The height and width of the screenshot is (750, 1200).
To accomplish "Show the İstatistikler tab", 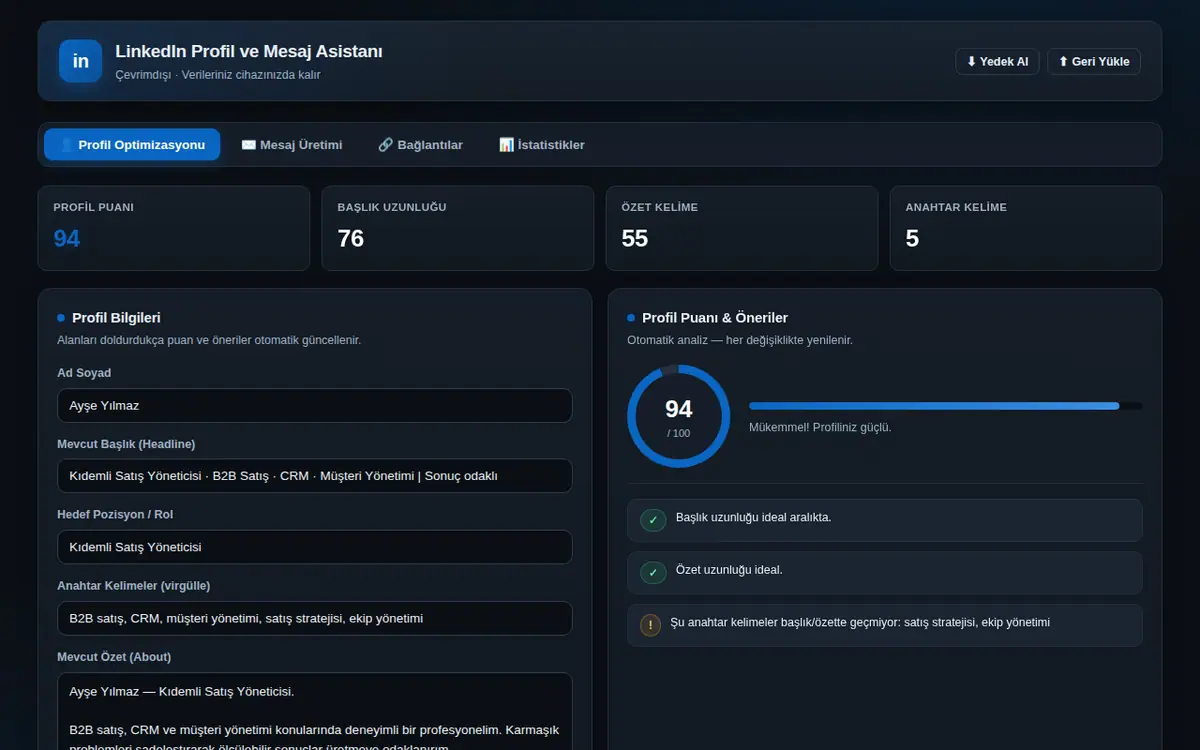I will pos(542,145).
